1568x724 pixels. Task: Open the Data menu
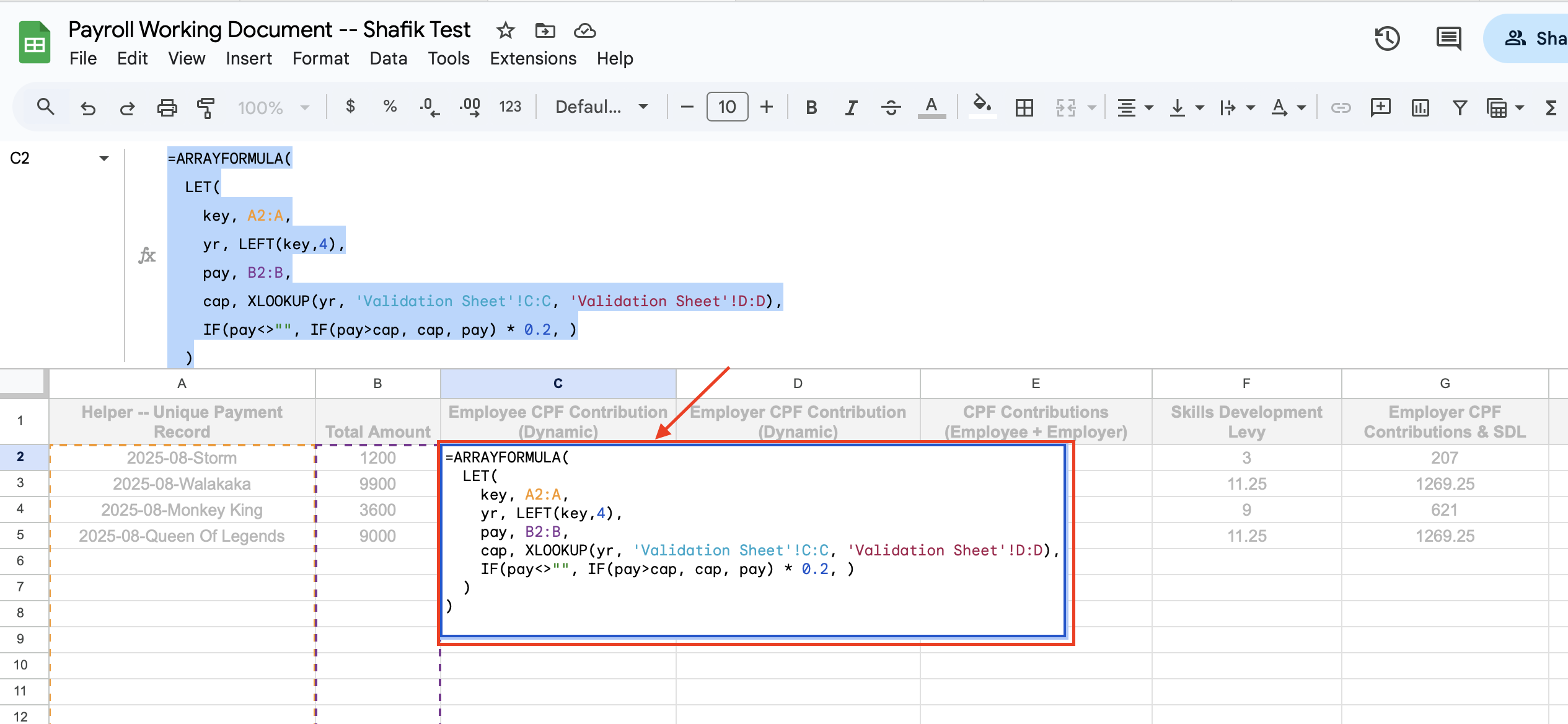389,58
